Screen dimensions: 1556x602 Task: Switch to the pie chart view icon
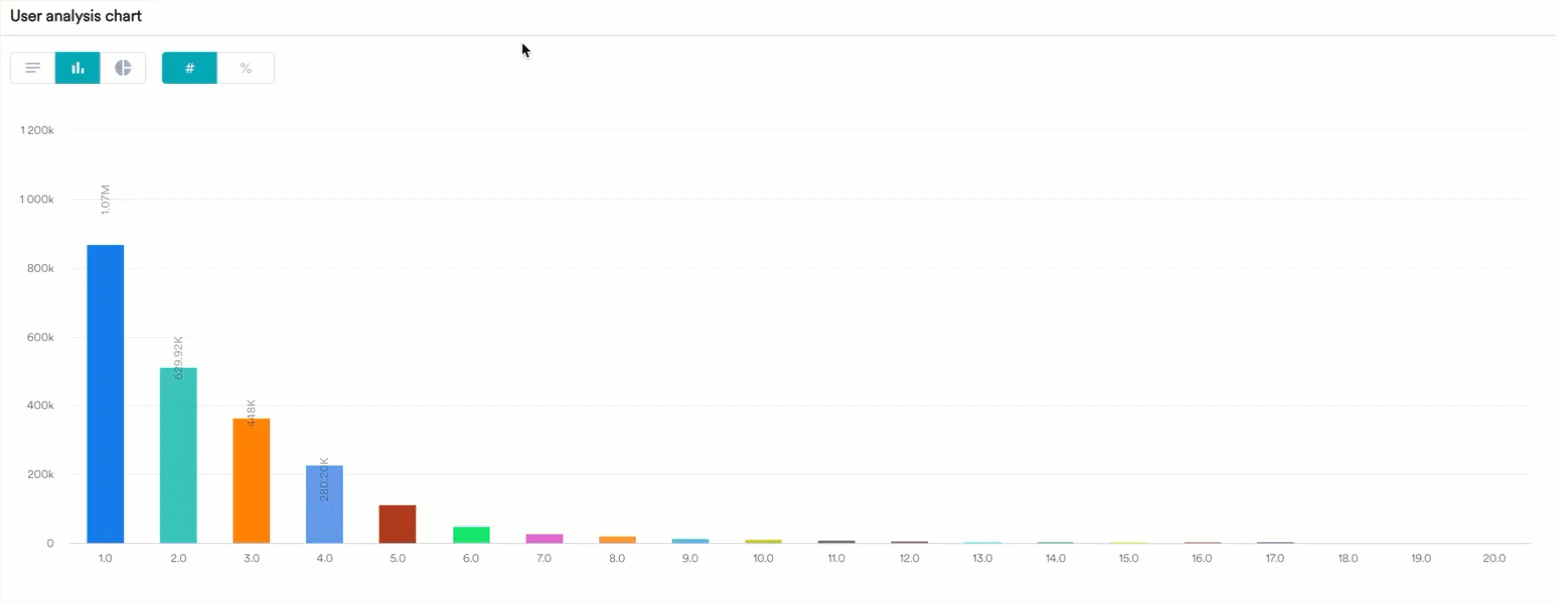click(x=123, y=68)
